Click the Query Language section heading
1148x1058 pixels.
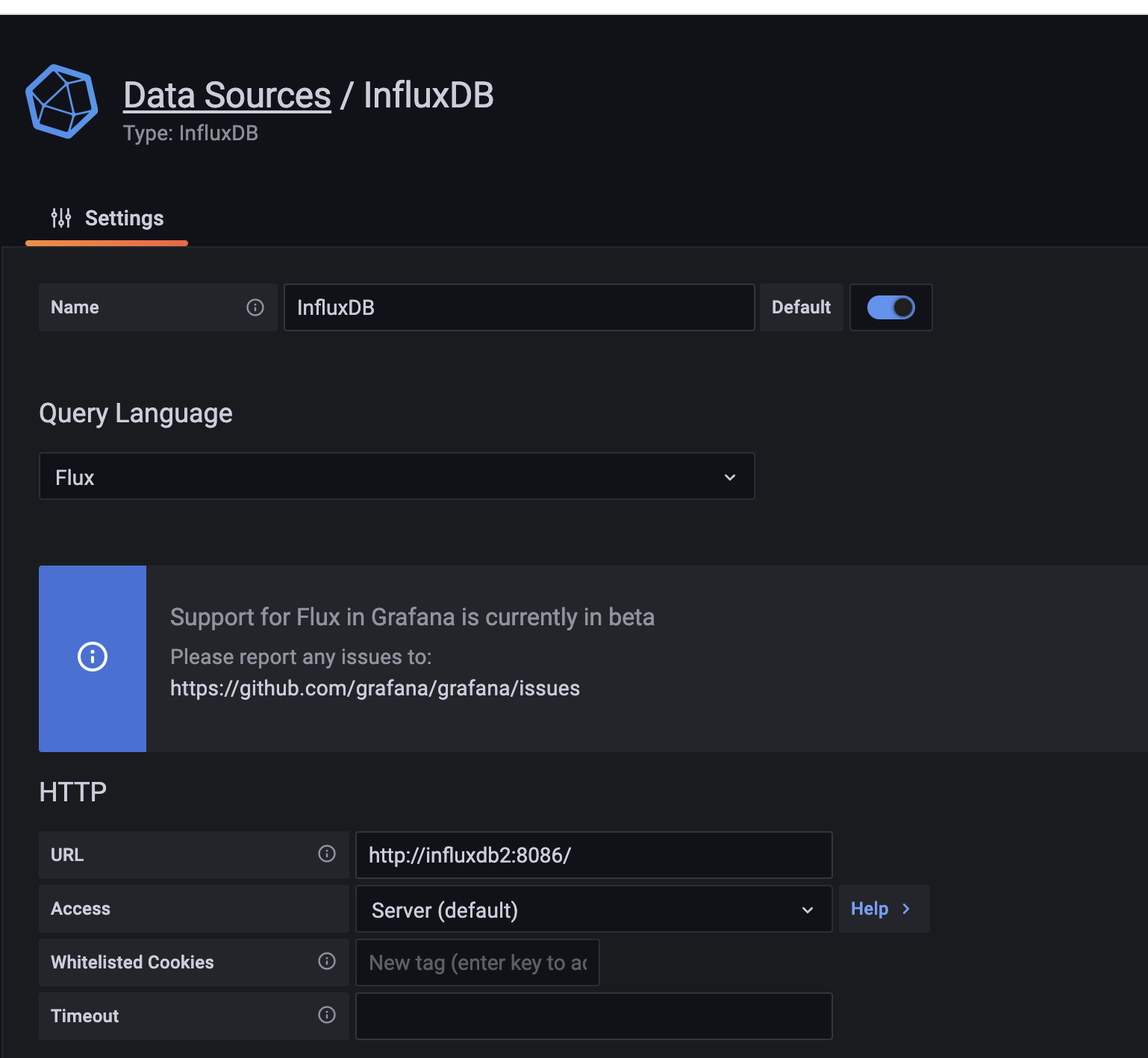136,414
